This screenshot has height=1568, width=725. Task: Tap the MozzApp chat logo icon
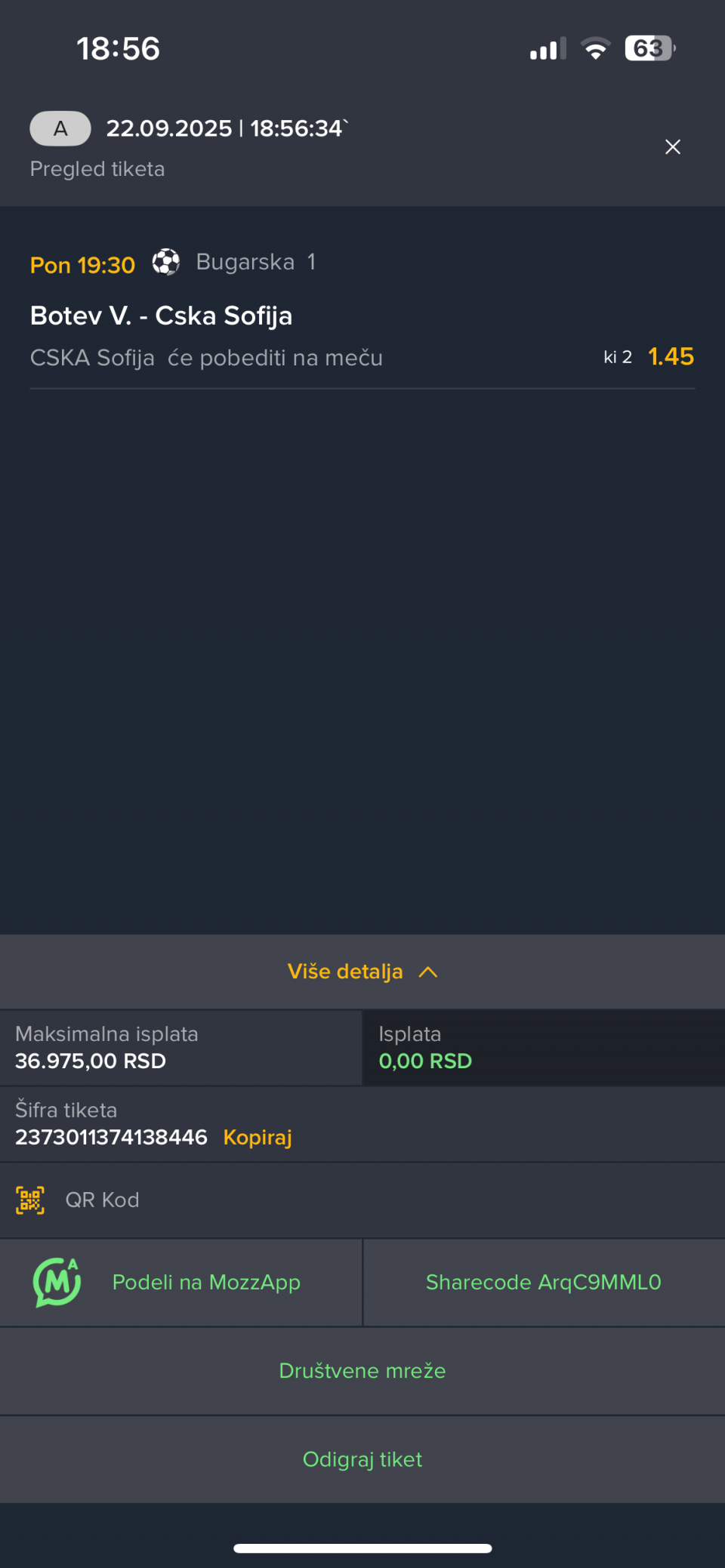click(x=57, y=1282)
